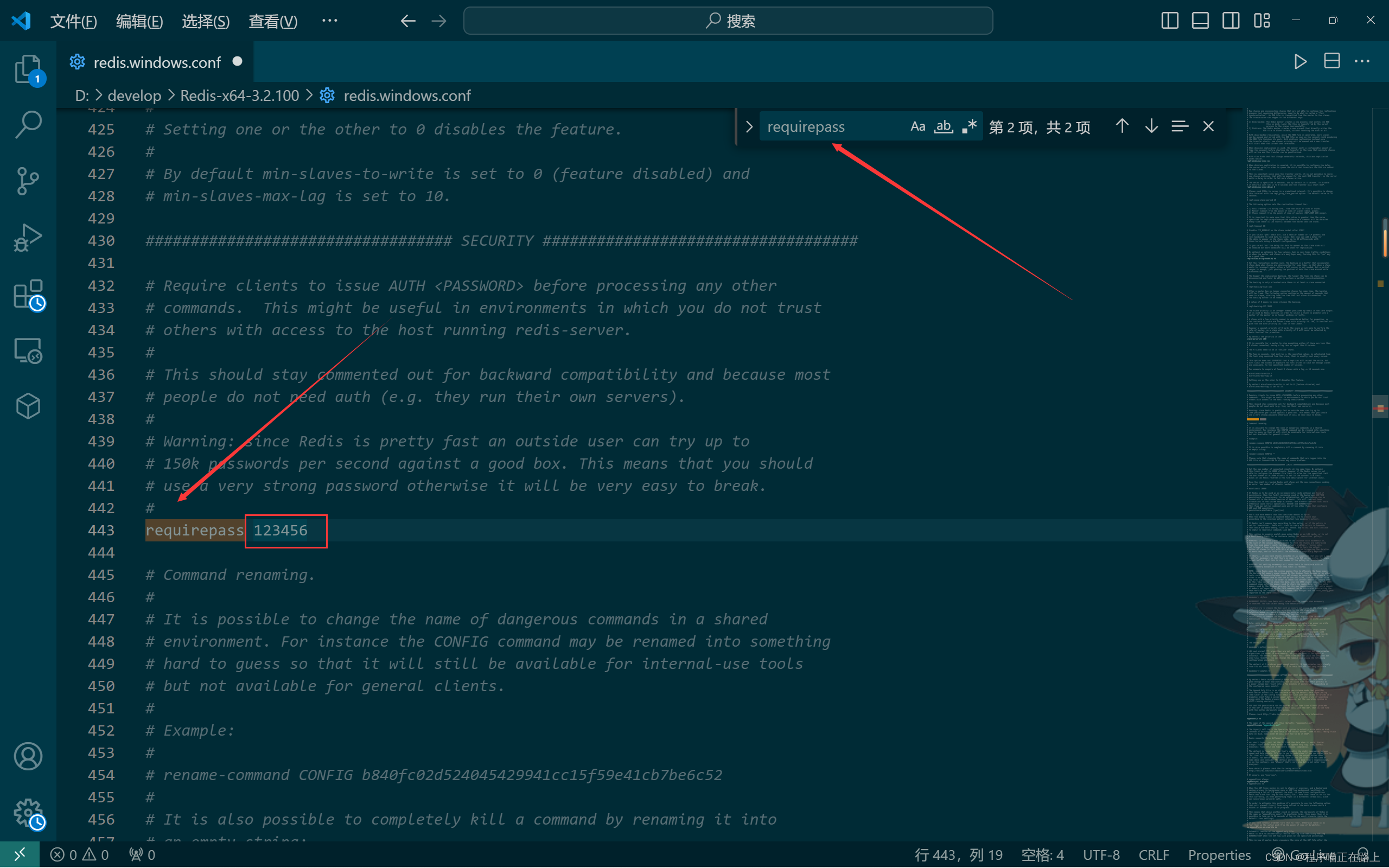The width and height of the screenshot is (1389, 868).
Task: Open the Manage gear icon
Action: [x=28, y=812]
